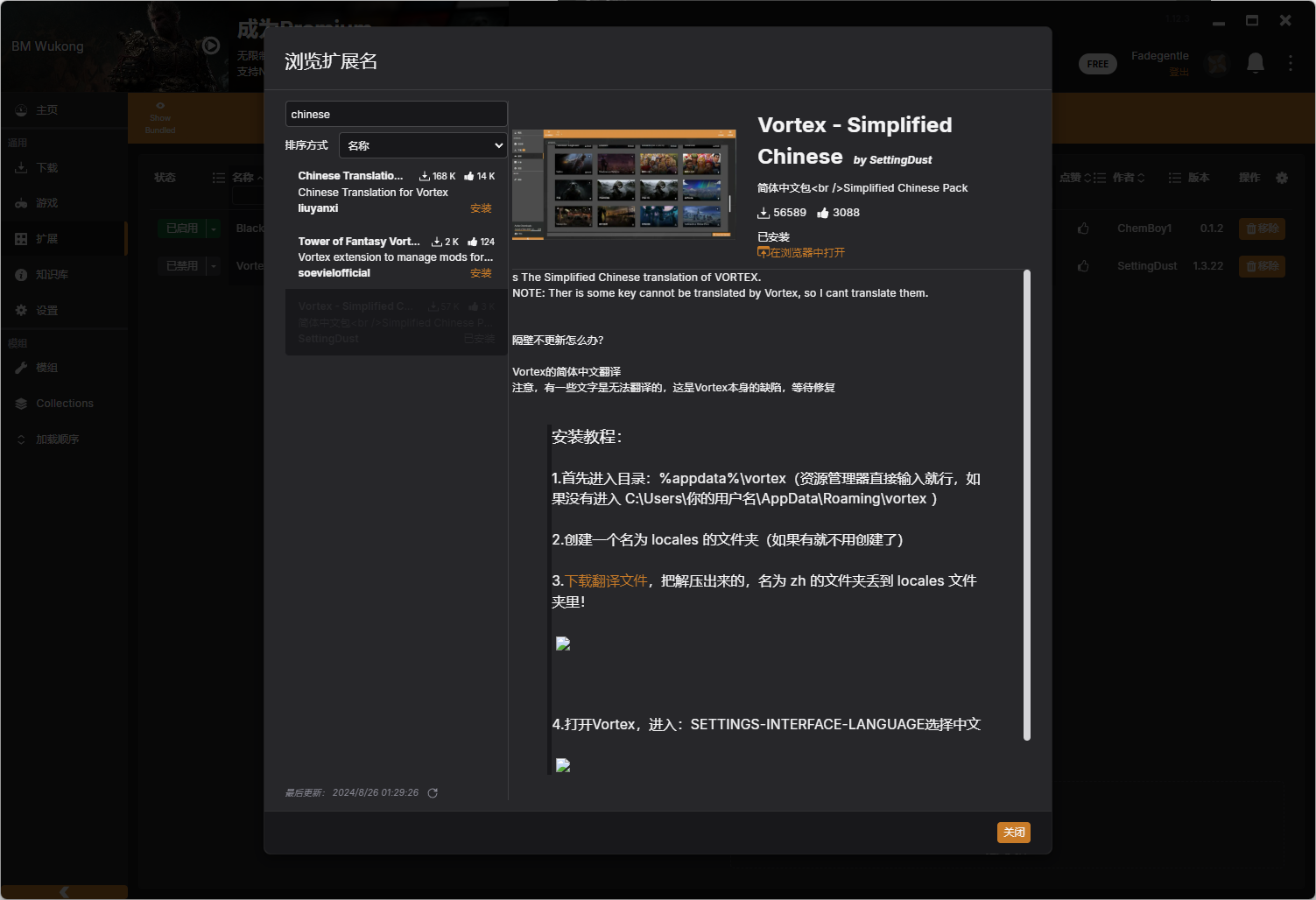Select the Chinese Translation for Vortex extension
The width and height of the screenshot is (1316, 900).
tap(396, 192)
